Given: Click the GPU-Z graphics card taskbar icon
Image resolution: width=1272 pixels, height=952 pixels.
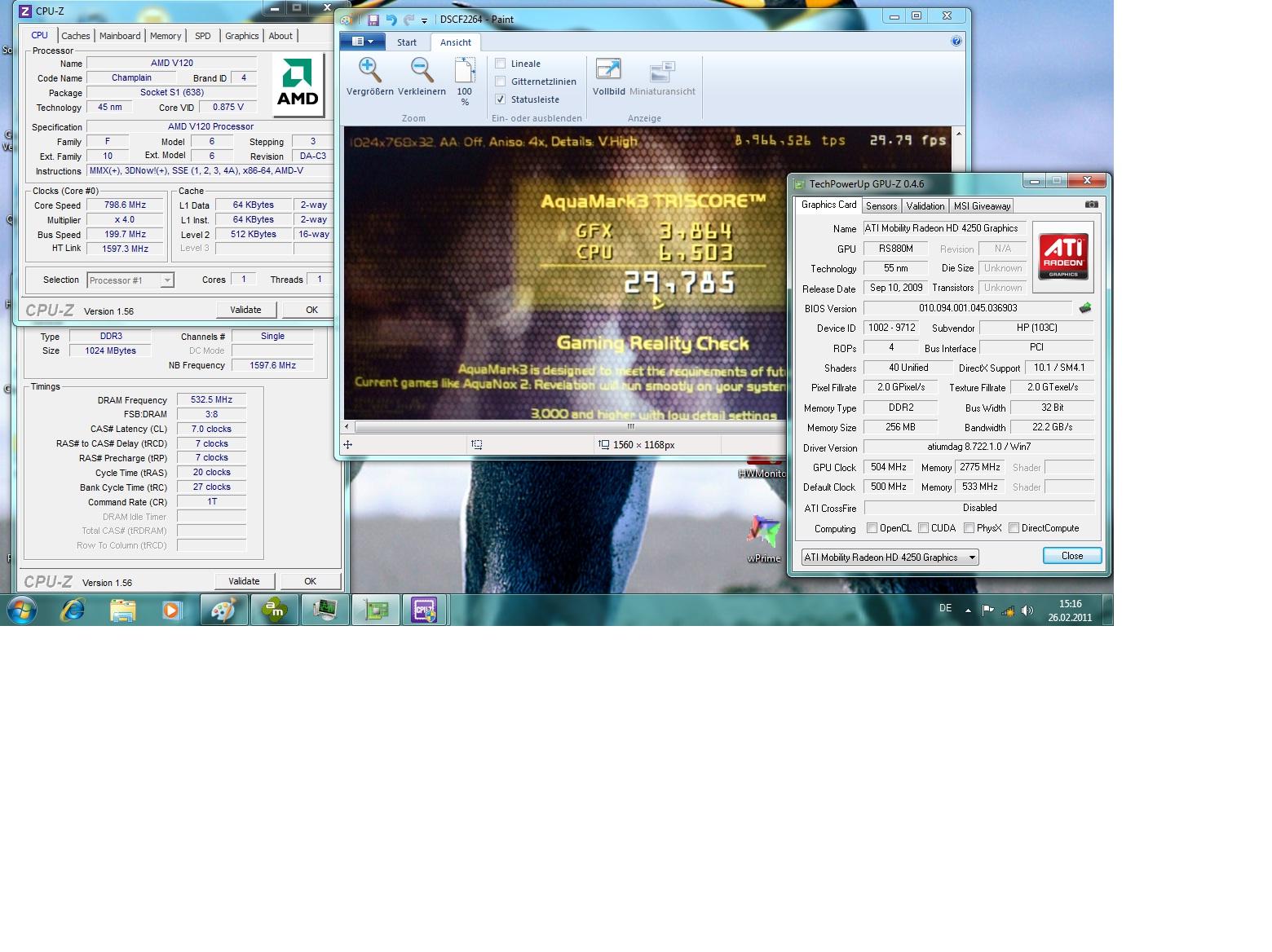Looking at the screenshot, I should [376, 610].
